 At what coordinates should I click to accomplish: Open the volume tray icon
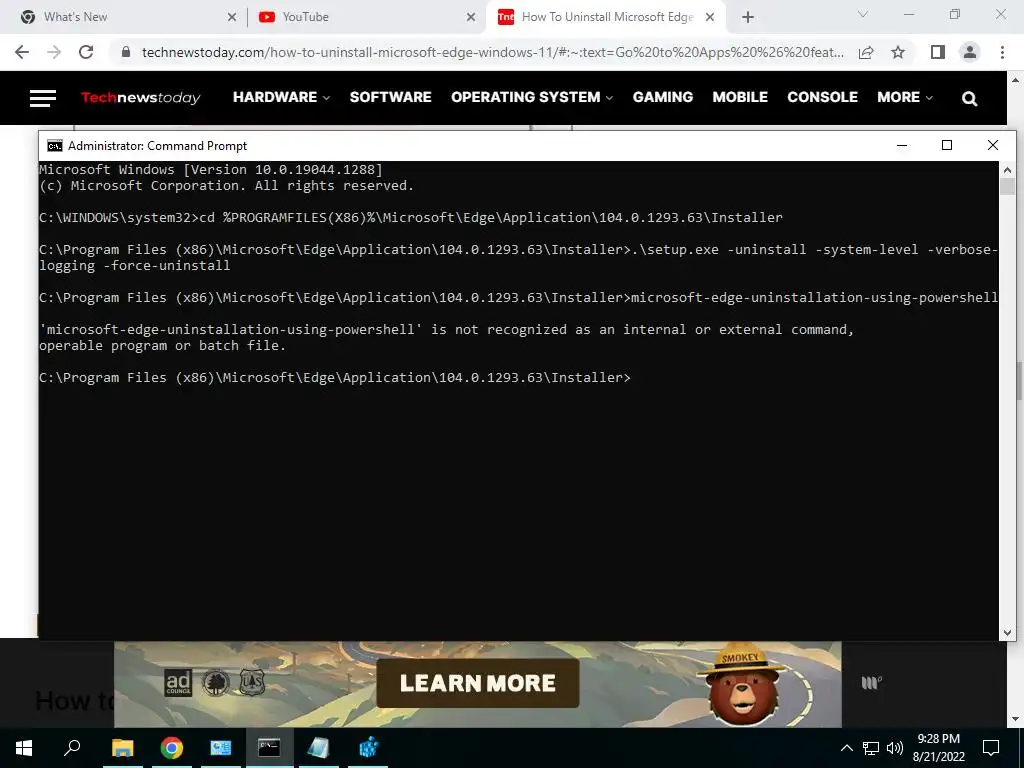click(895, 748)
